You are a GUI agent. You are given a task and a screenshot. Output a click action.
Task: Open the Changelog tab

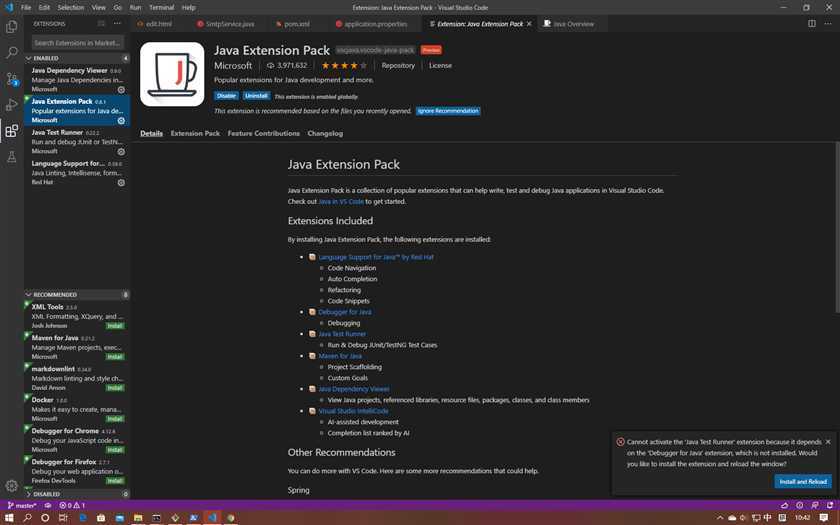click(x=325, y=133)
